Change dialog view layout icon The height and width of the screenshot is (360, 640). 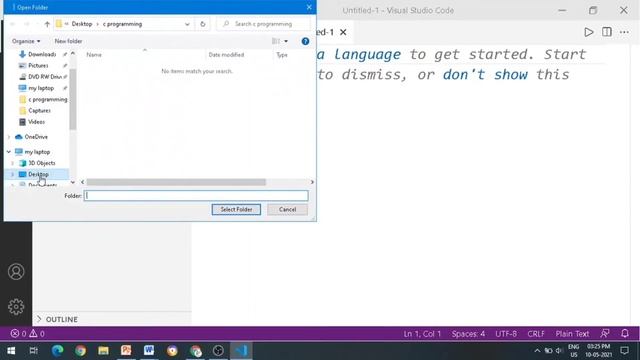(x=276, y=41)
